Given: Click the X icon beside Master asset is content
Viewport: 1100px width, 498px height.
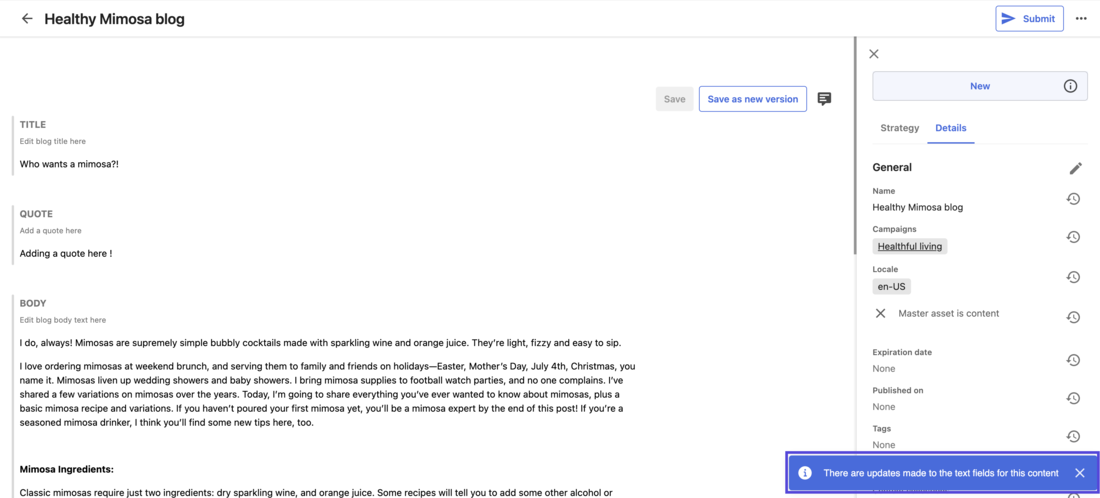Looking at the screenshot, I should (x=880, y=314).
